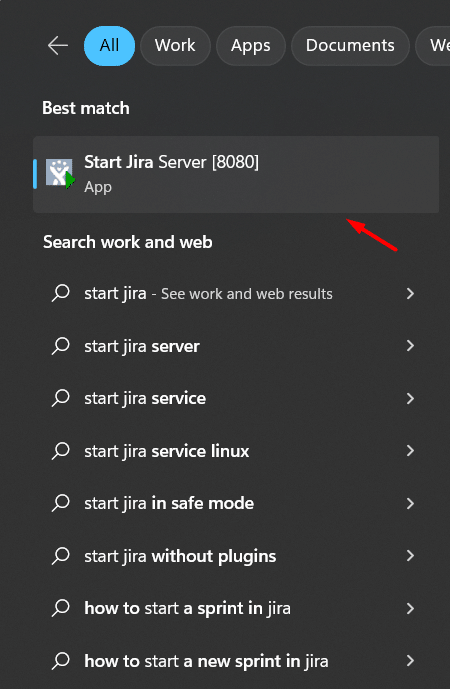The image size is (450, 689).
Task: Go back with the left arrow icon
Action: pos(58,45)
